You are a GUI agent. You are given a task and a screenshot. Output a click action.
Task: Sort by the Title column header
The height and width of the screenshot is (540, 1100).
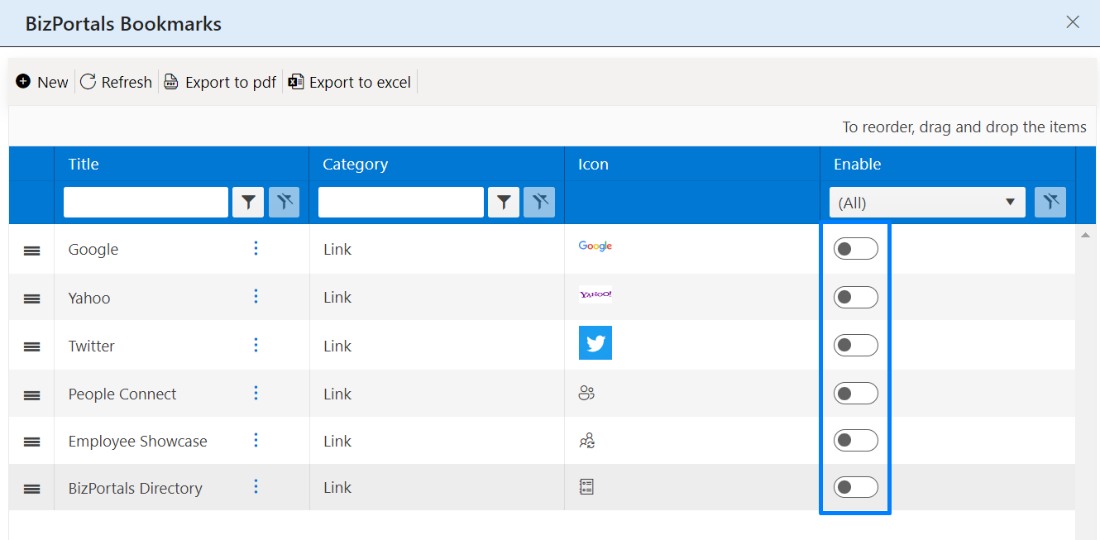tap(83, 165)
